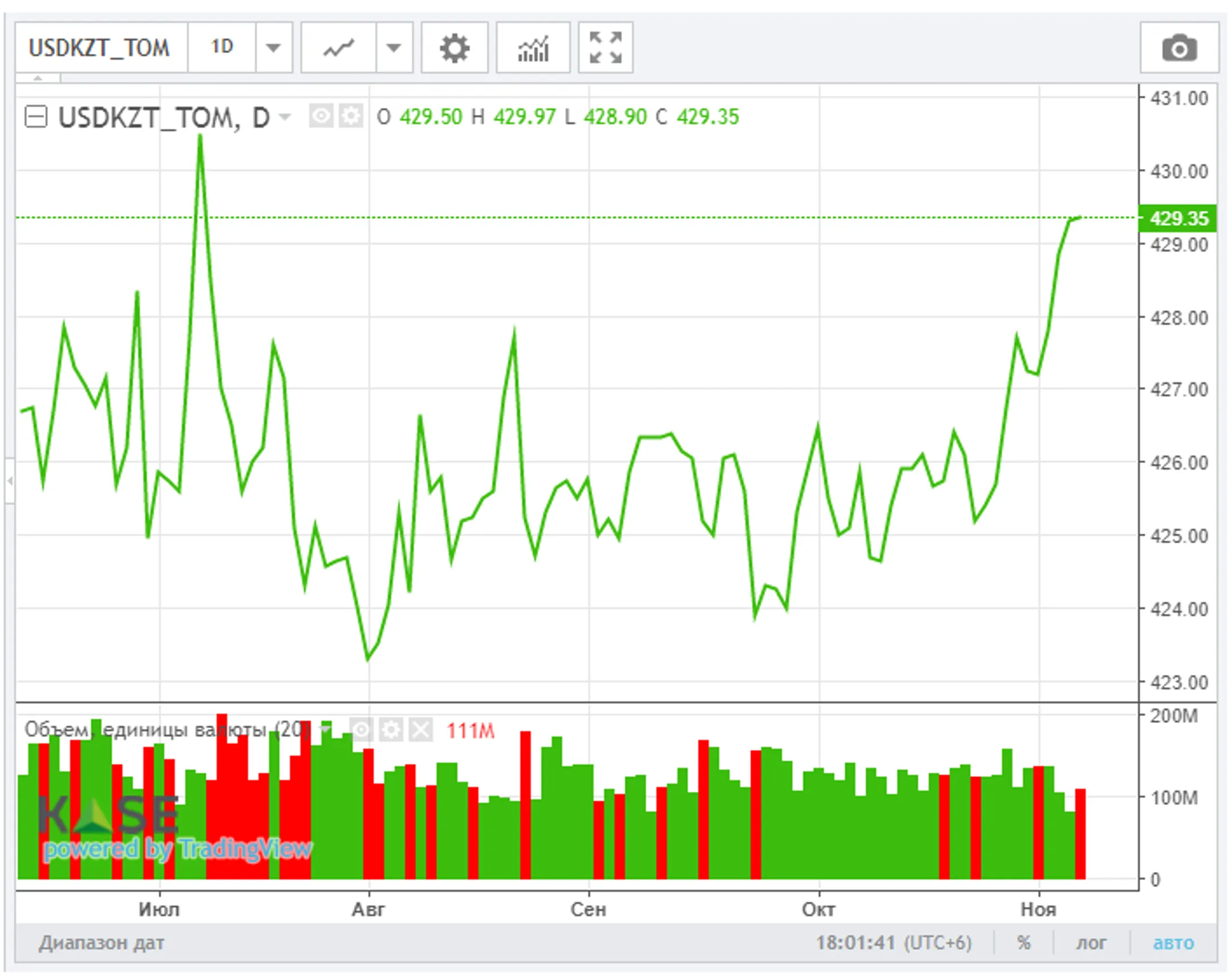This screenshot has width=1232, height=975.
Task: Click the camera snapshot icon
Action: point(1179,48)
